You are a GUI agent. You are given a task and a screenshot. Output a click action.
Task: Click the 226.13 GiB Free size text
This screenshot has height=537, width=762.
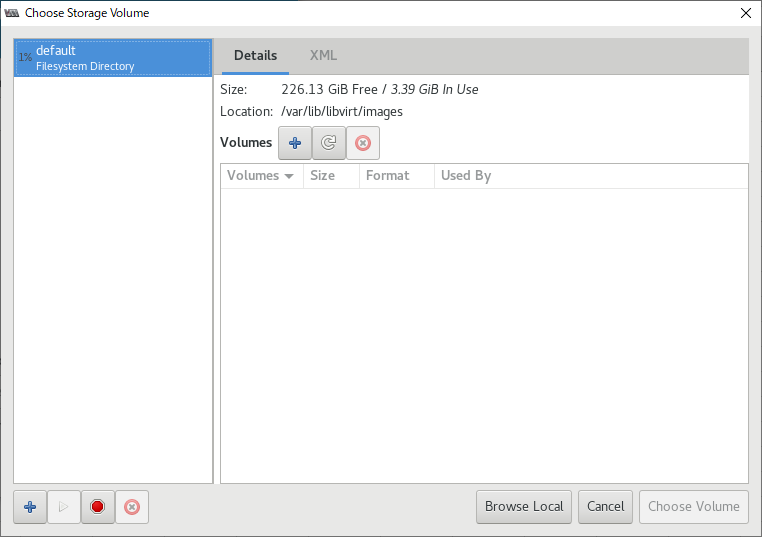(329, 89)
